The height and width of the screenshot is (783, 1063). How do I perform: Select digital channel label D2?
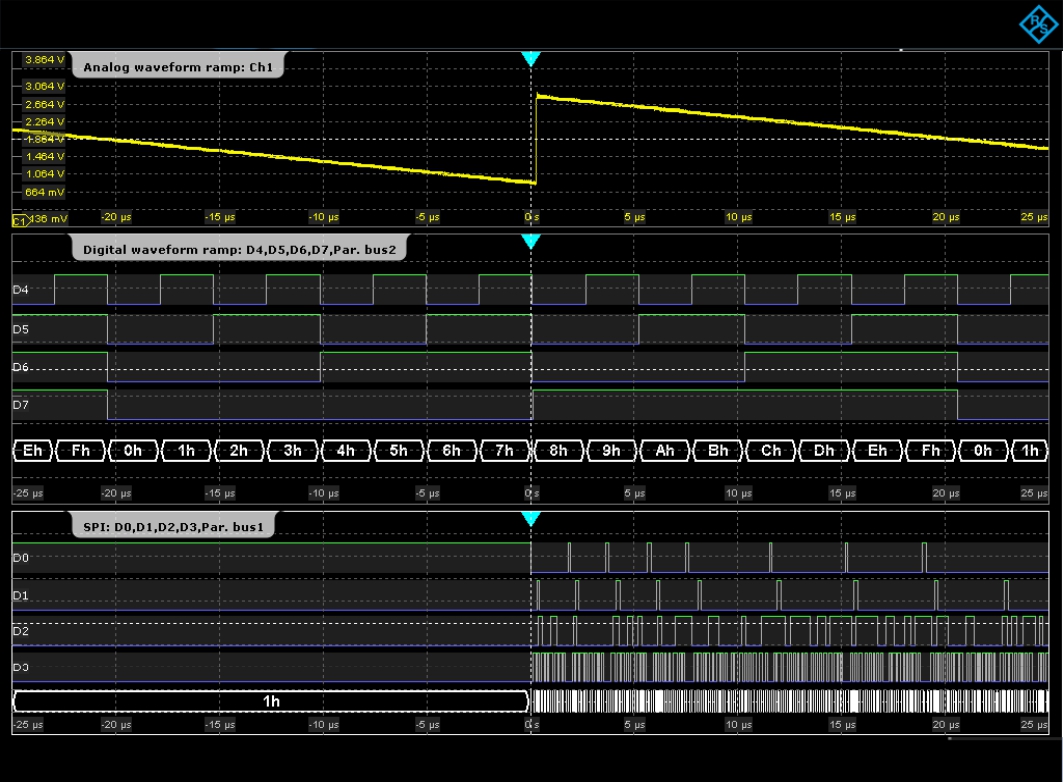pyautogui.click(x=20, y=631)
